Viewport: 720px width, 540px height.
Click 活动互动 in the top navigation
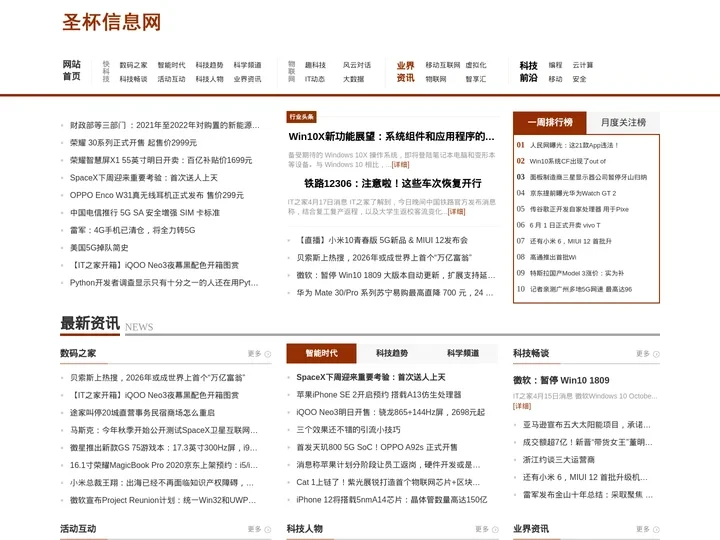pyautogui.click(x=171, y=79)
